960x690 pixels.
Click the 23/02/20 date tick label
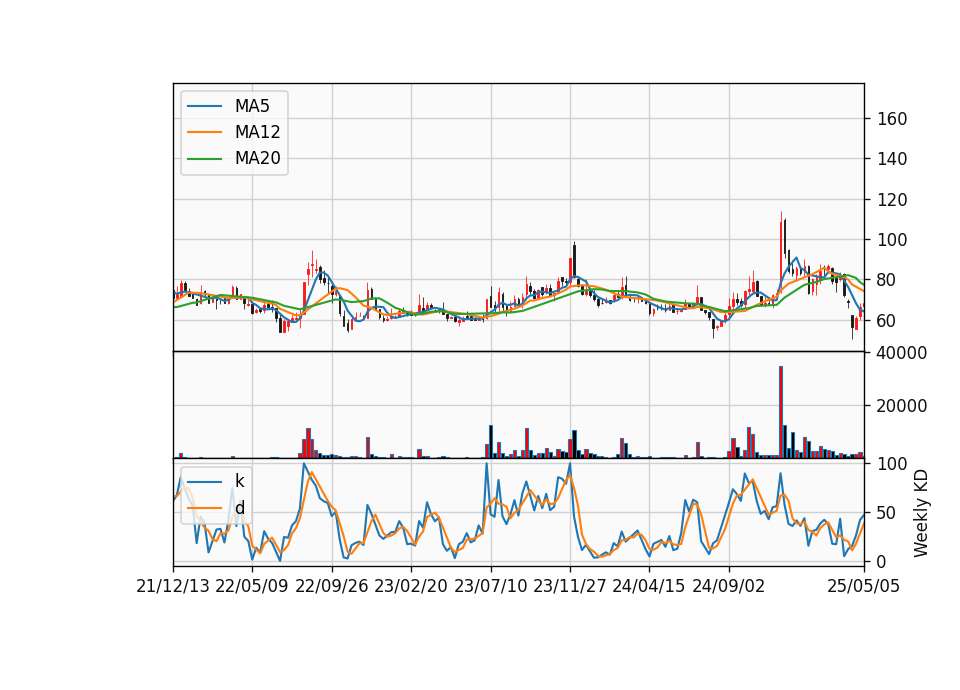pos(411,586)
